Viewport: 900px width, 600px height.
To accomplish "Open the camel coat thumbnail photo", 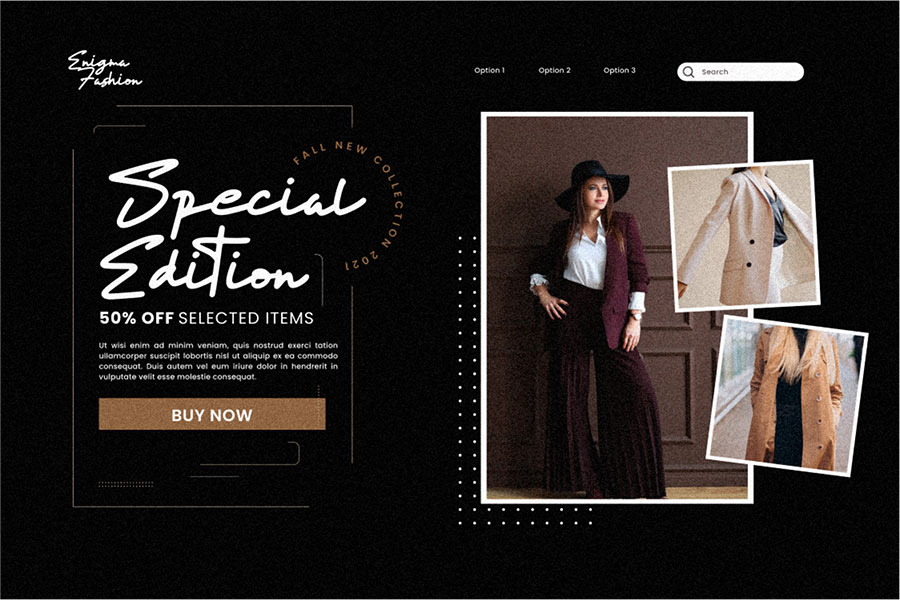I will point(786,396).
